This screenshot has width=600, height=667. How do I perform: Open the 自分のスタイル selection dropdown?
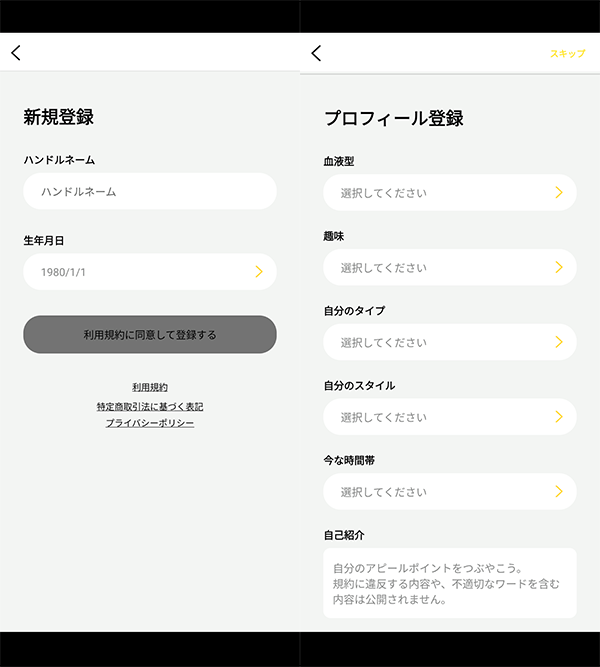pyautogui.click(x=450, y=416)
